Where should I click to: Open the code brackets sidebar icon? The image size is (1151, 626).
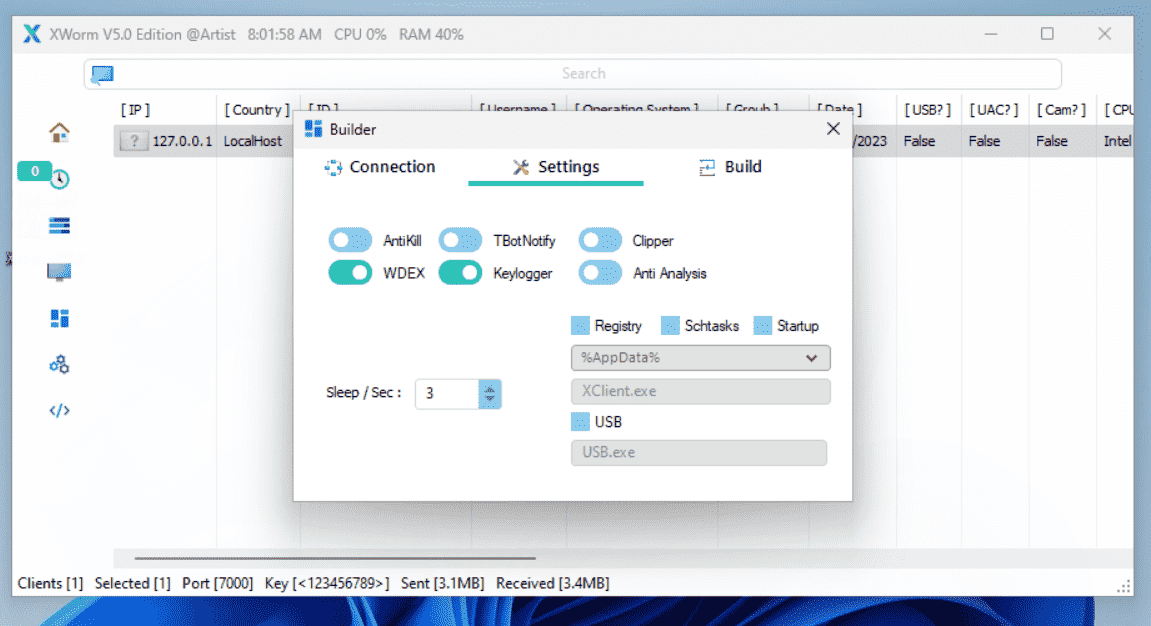59,410
